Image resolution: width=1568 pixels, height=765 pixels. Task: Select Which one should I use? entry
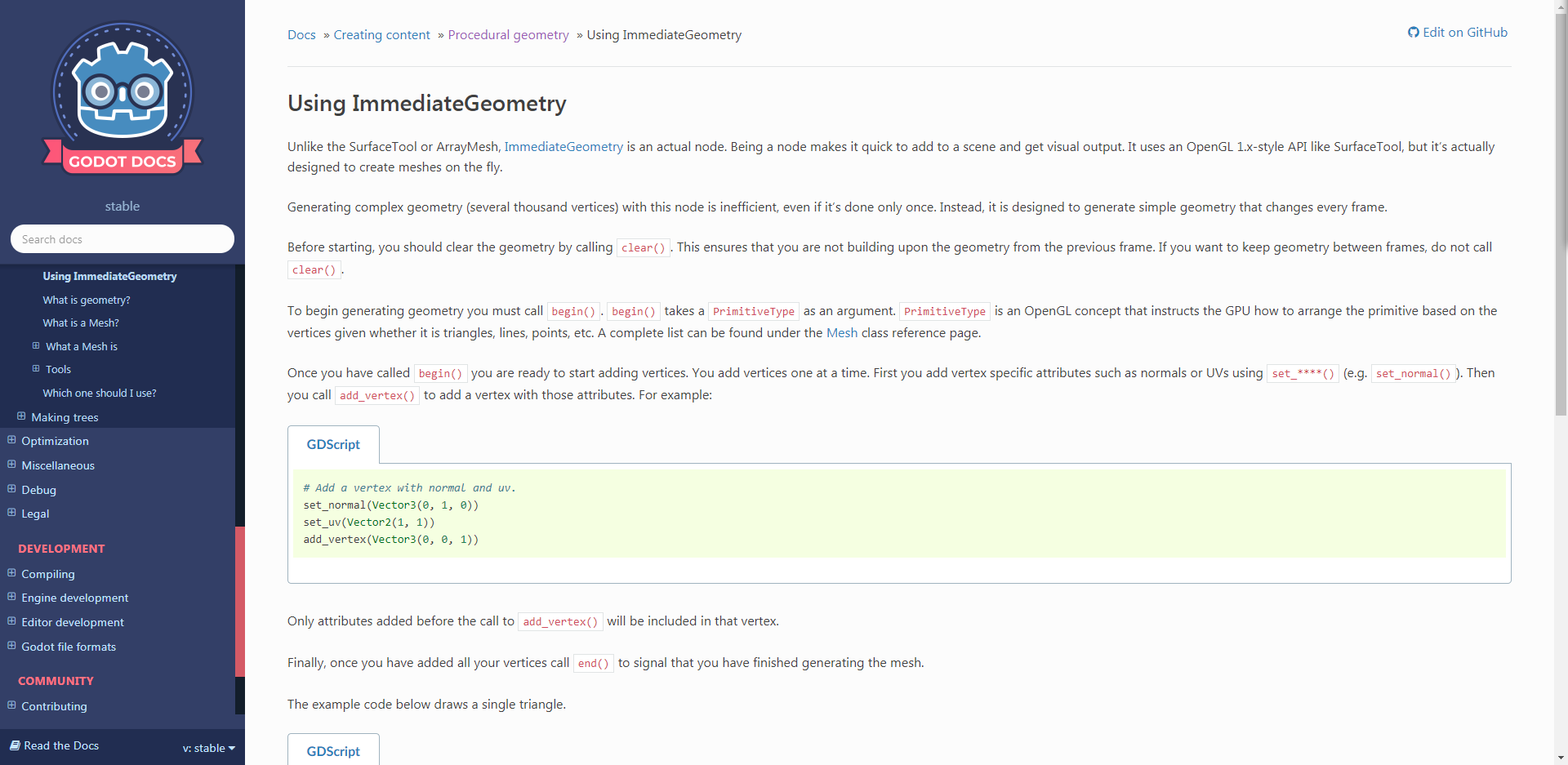(99, 393)
